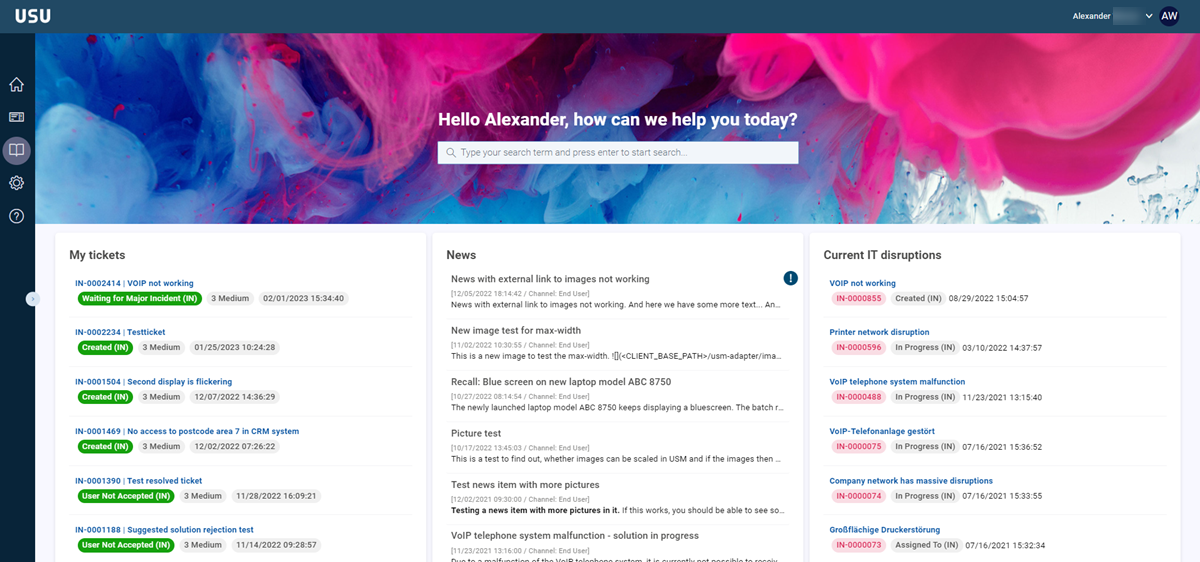Click the timestamp 03/10/2022 14:37:57

1002,347
